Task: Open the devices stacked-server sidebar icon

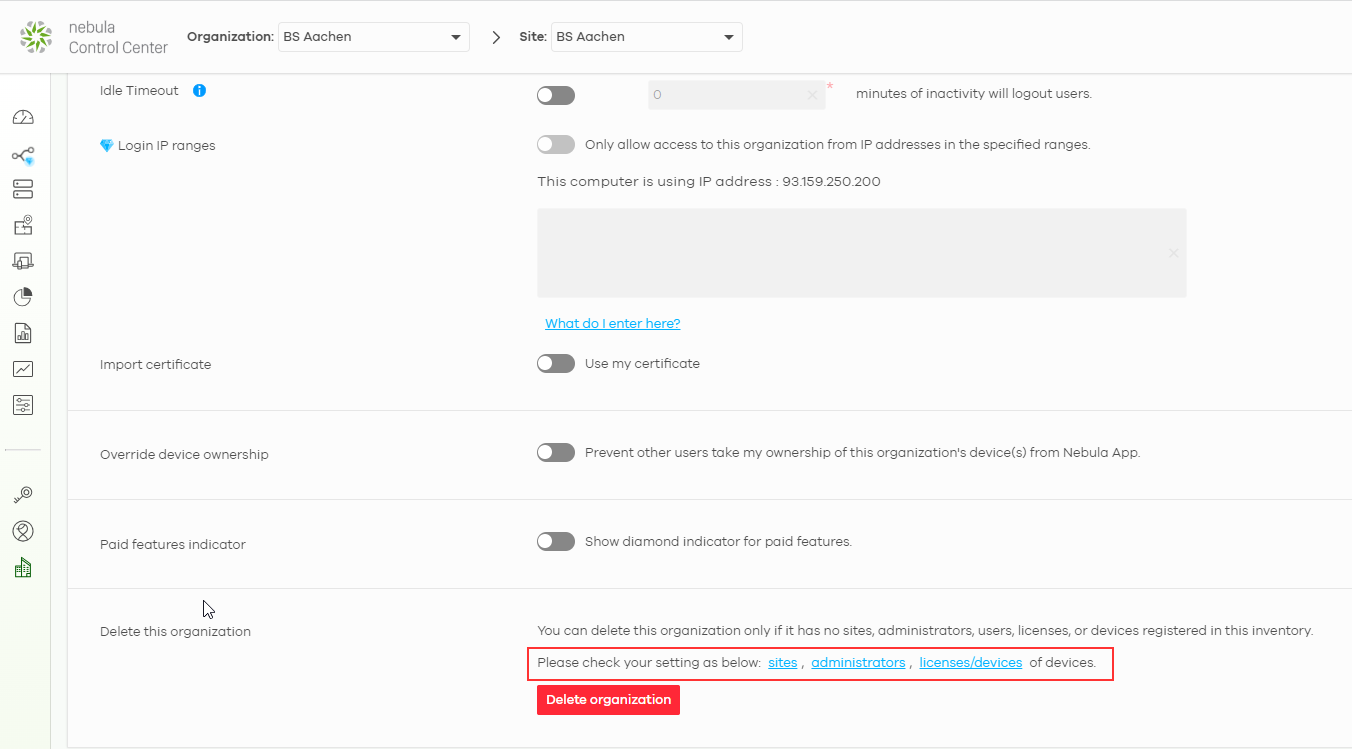Action: [23, 189]
